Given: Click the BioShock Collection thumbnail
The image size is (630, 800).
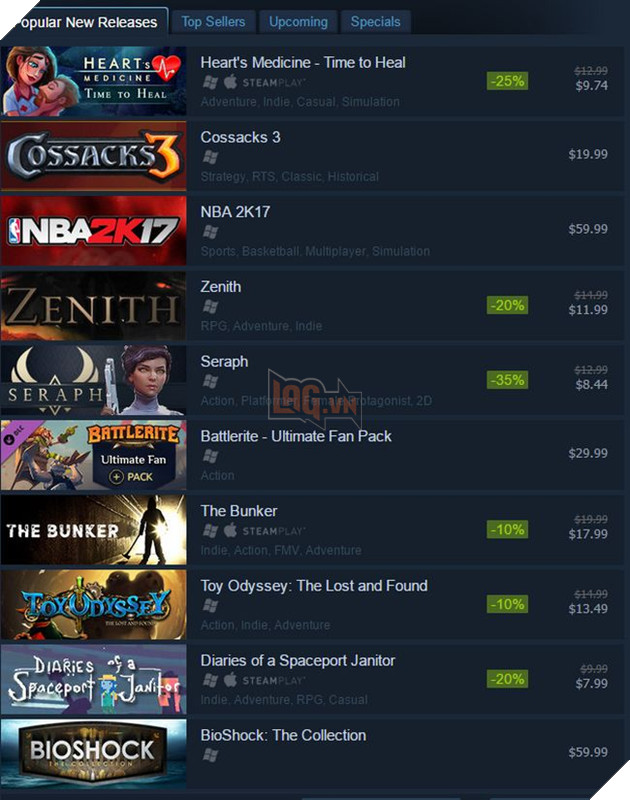Looking at the screenshot, I should [94, 754].
